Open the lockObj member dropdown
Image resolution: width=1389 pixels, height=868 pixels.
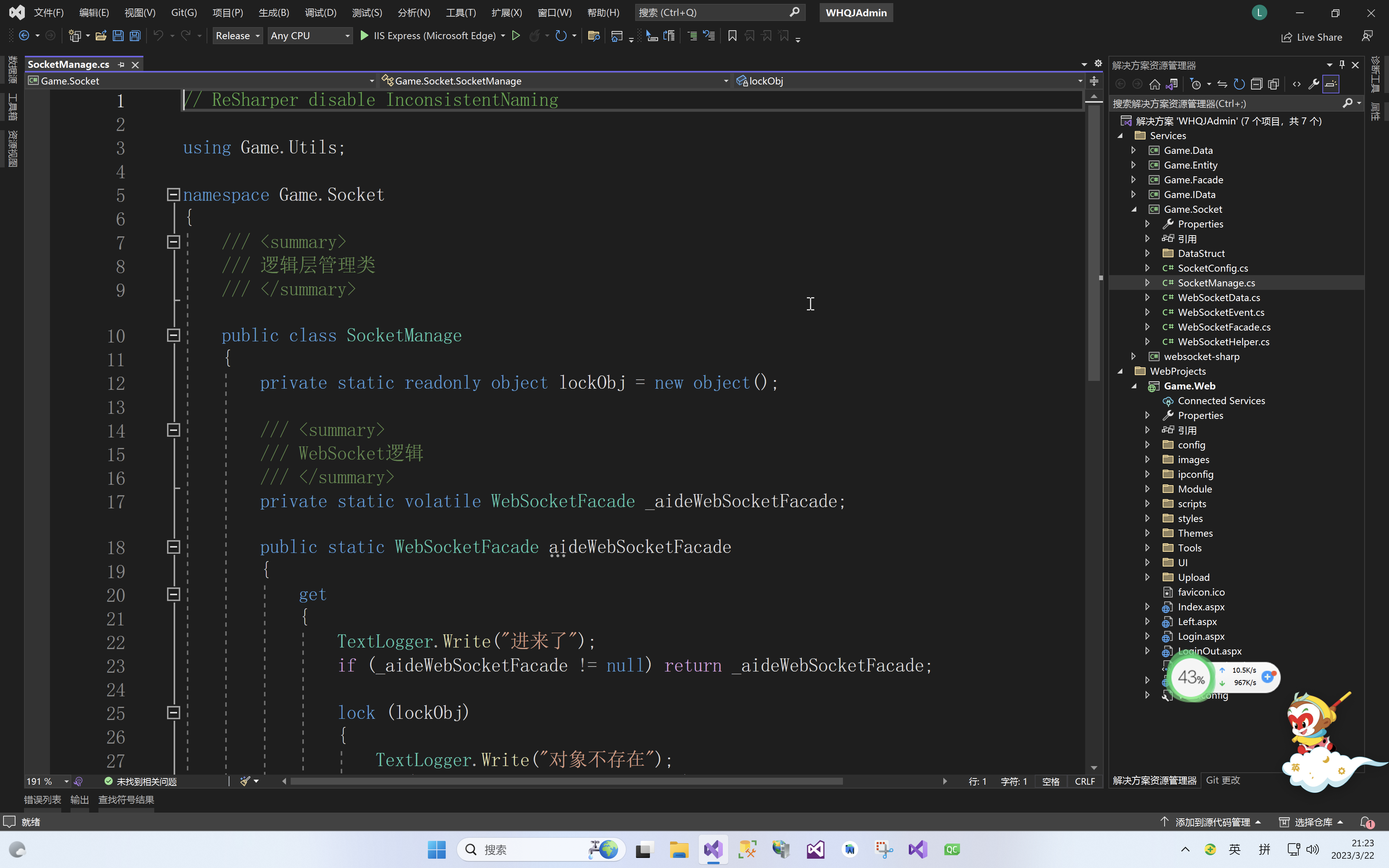(x=909, y=81)
